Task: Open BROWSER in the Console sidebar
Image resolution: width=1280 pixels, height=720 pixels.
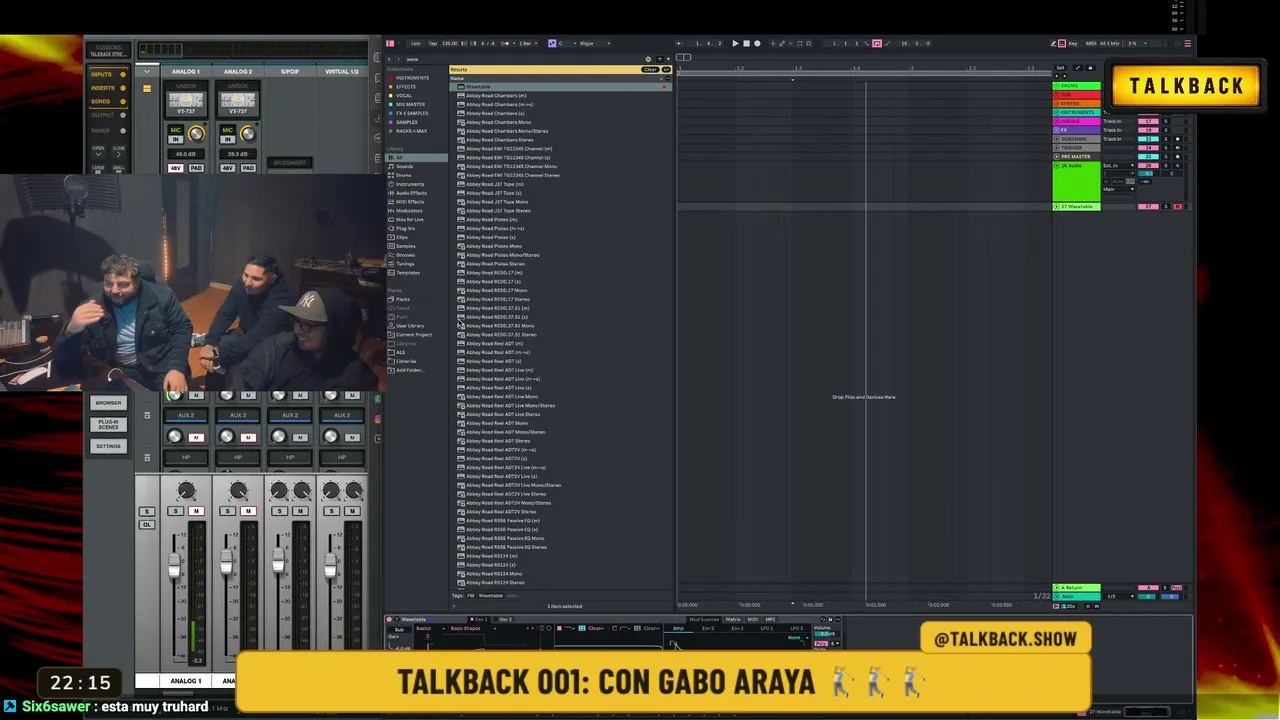Action: coord(108,403)
